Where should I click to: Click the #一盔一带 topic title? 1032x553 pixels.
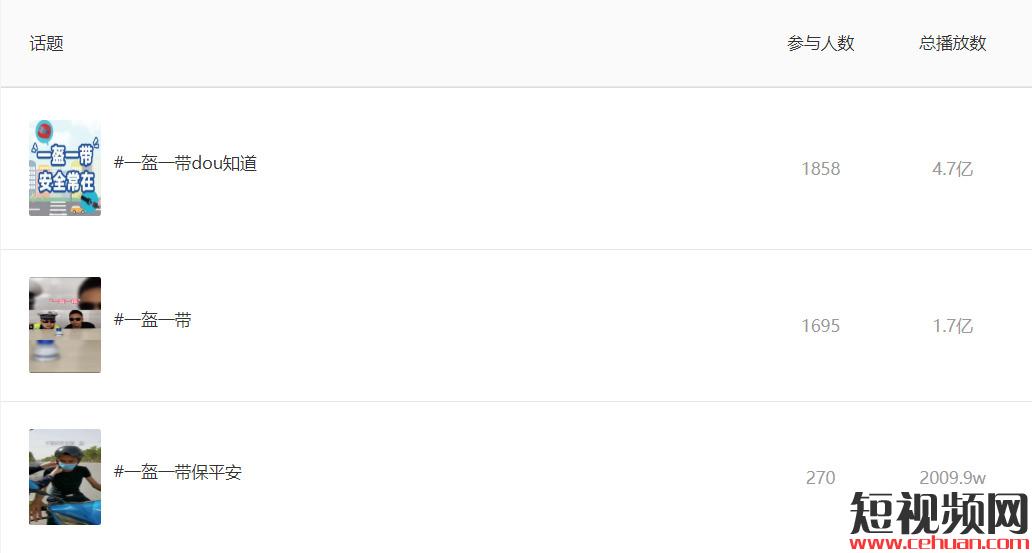pyautogui.click(x=152, y=320)
